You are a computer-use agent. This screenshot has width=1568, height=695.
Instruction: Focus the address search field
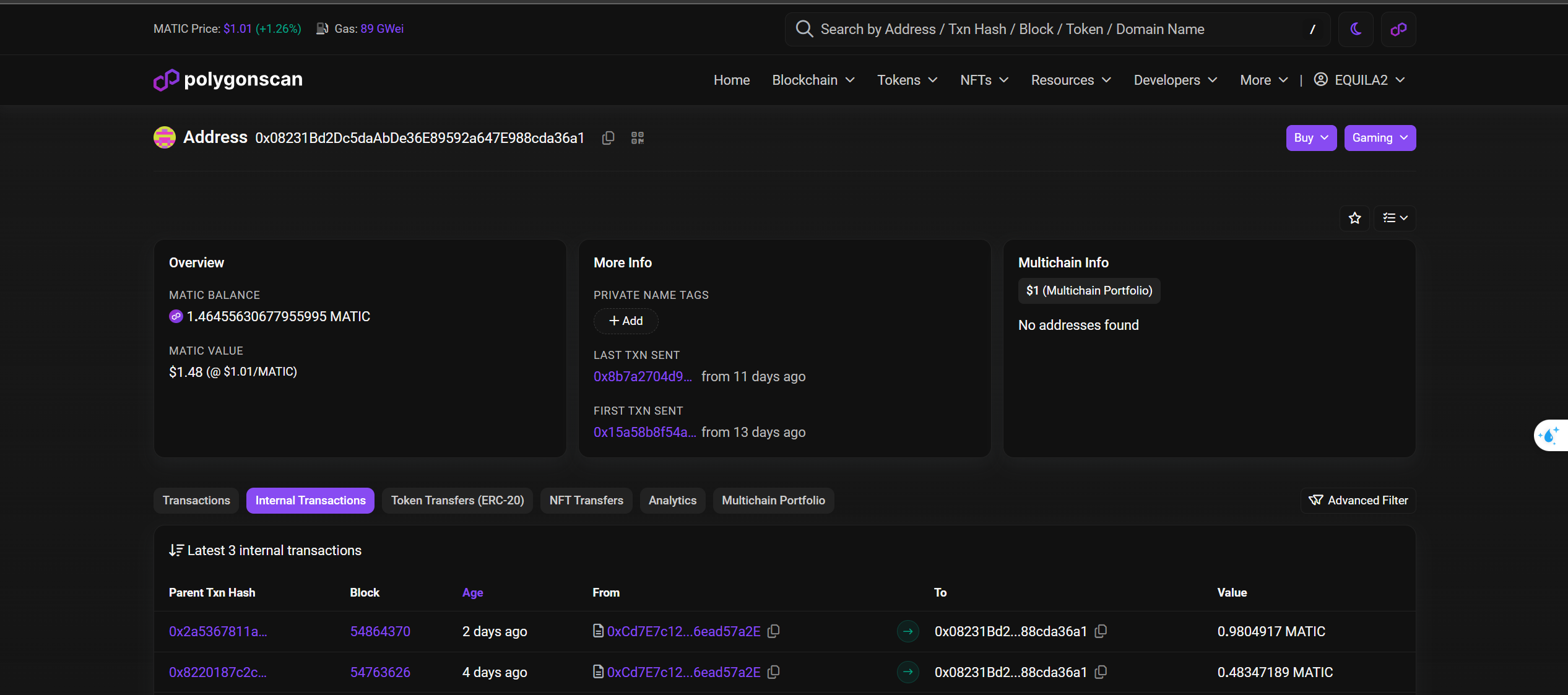tap(1052, 29)
